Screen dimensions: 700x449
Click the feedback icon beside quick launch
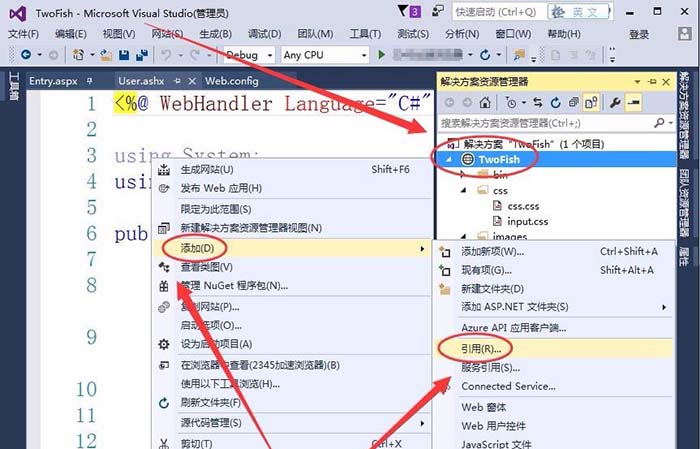click(x=438, y=11)
